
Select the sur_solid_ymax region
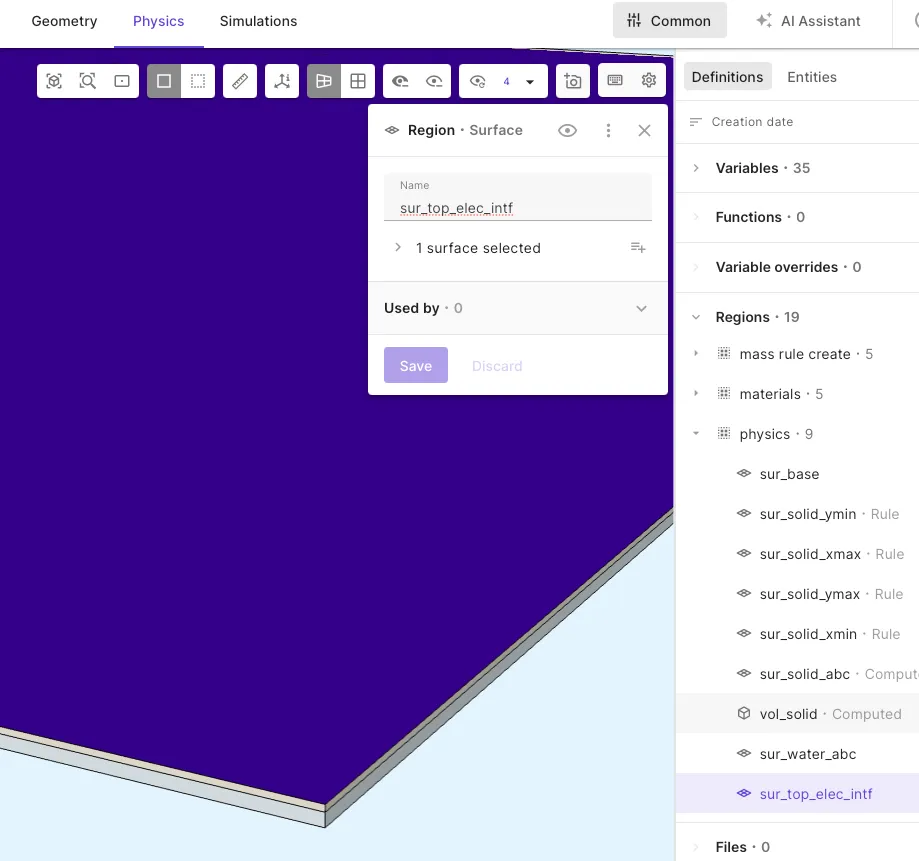pyautogui.click(x=797, y=594)
